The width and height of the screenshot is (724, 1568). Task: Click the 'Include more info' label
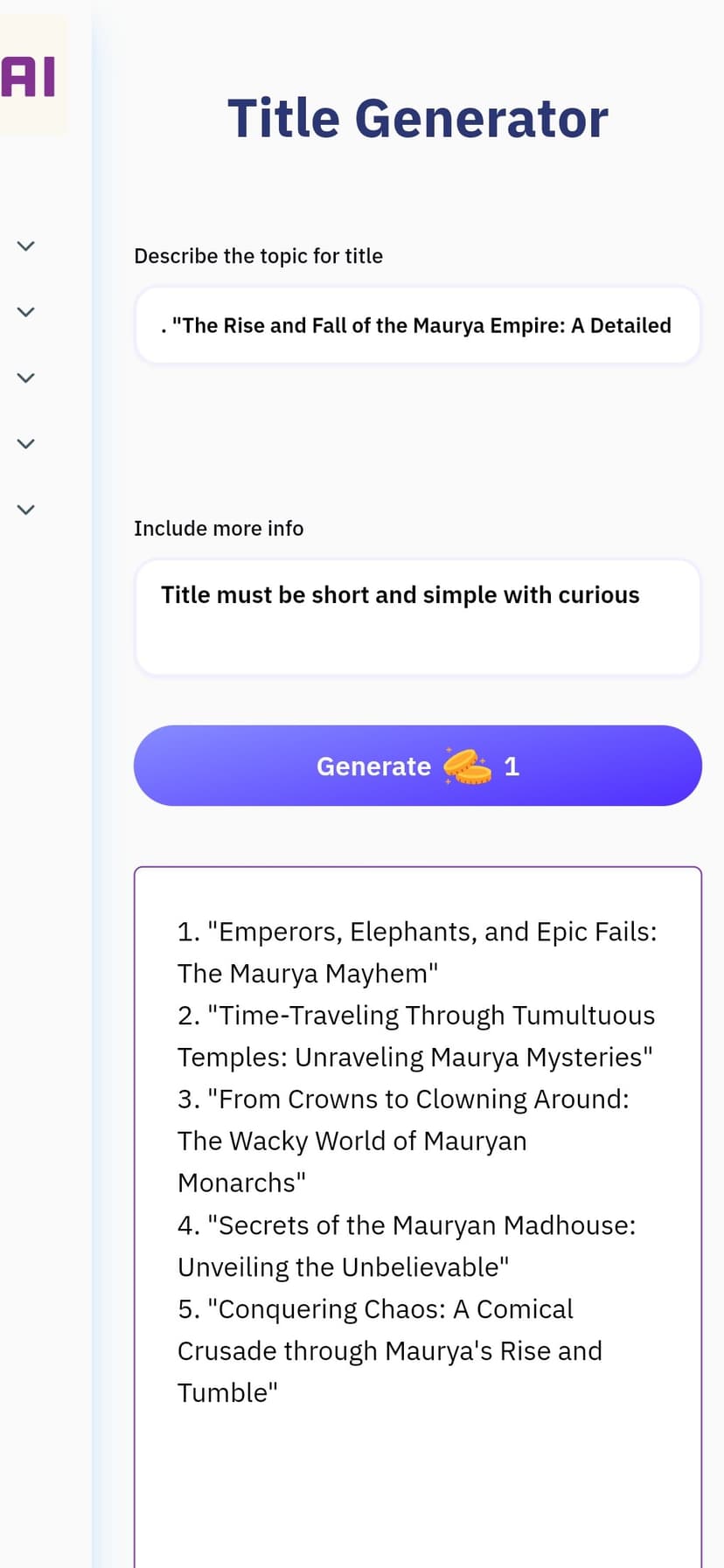tap(219, 529)
